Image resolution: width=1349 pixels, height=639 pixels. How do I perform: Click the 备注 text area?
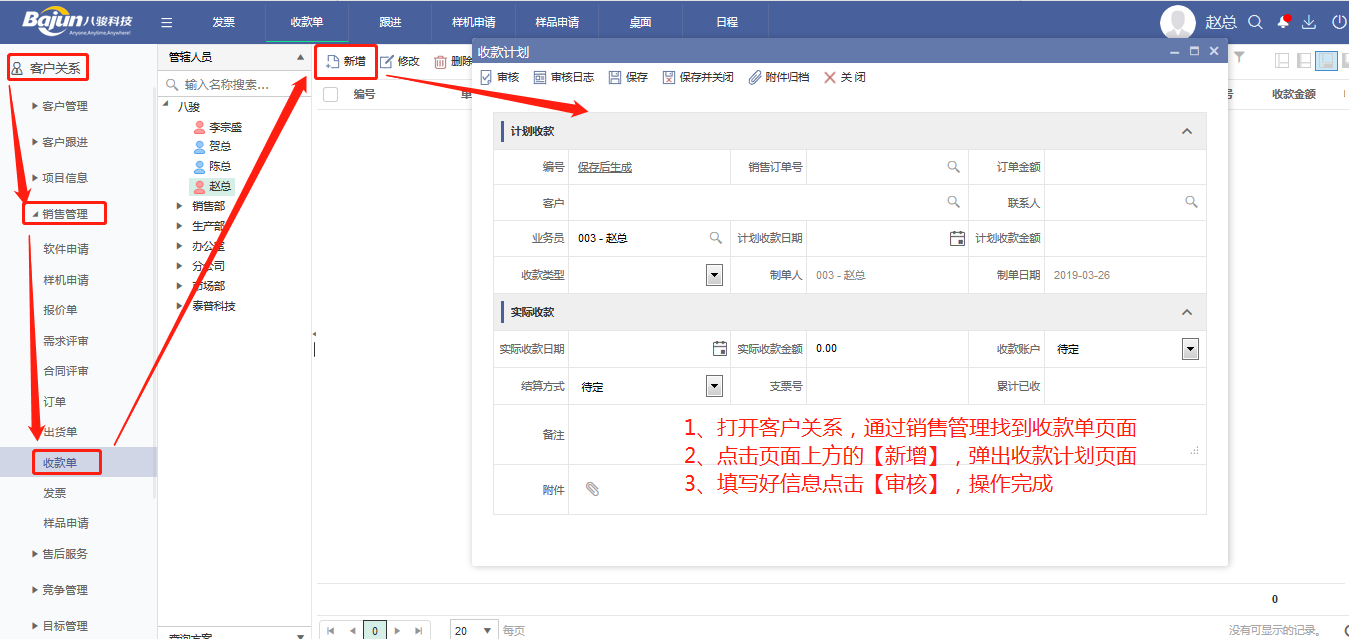coord(880,435)
